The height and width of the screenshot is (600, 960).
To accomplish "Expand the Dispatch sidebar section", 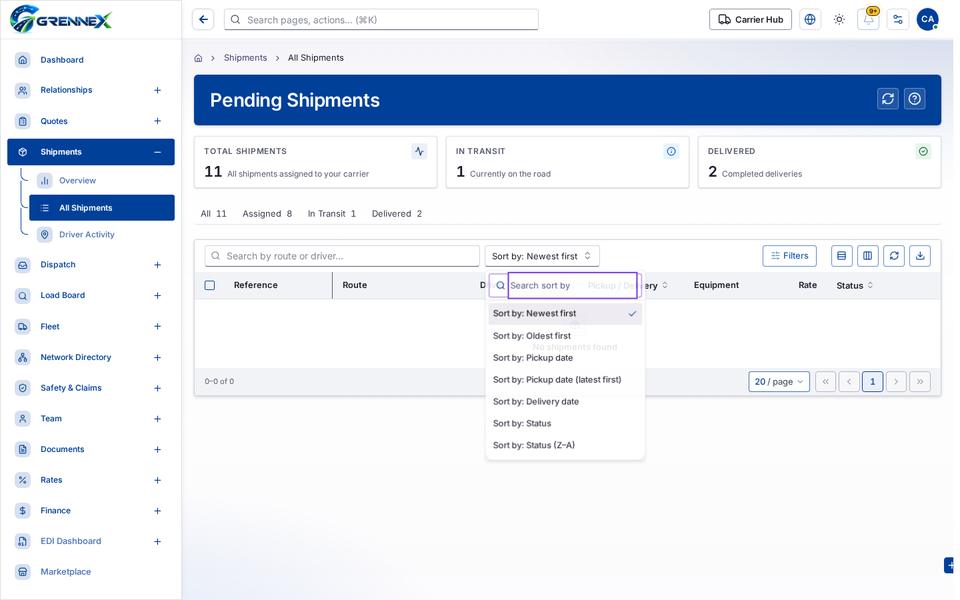I will click(x=157, y=265).
